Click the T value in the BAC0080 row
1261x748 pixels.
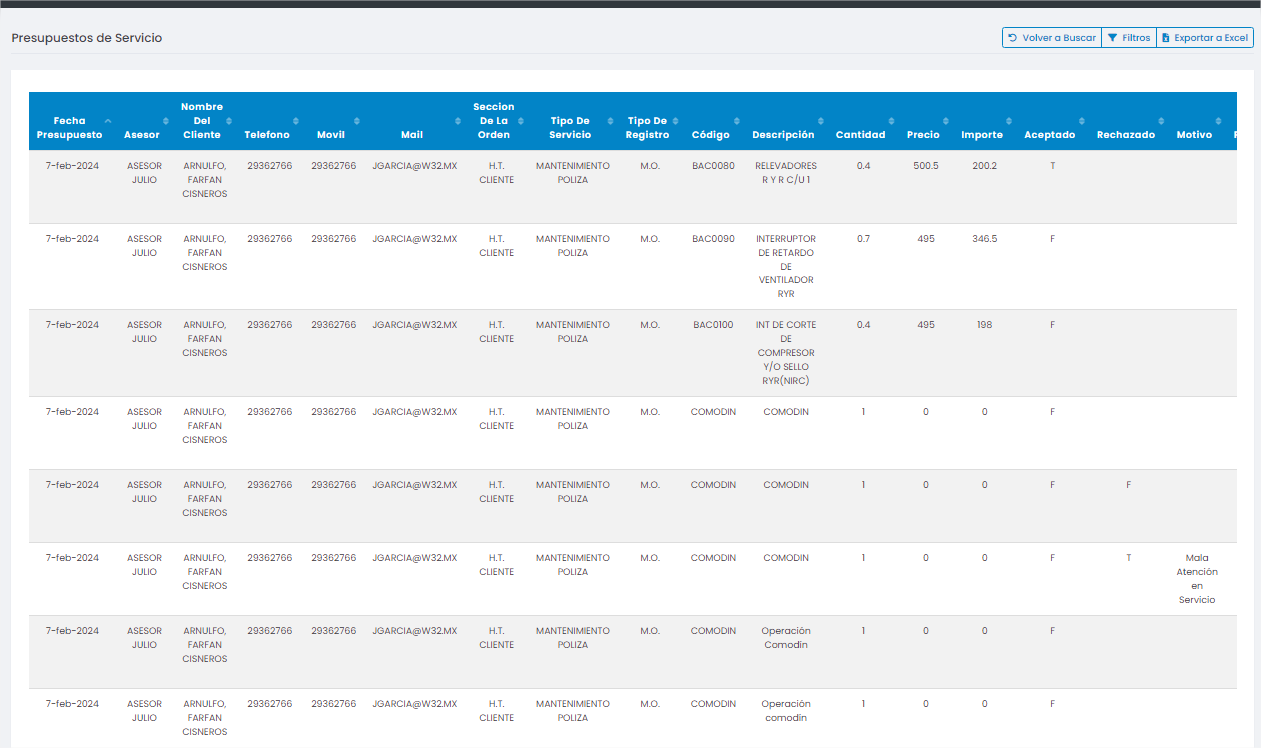[1052, 166]
